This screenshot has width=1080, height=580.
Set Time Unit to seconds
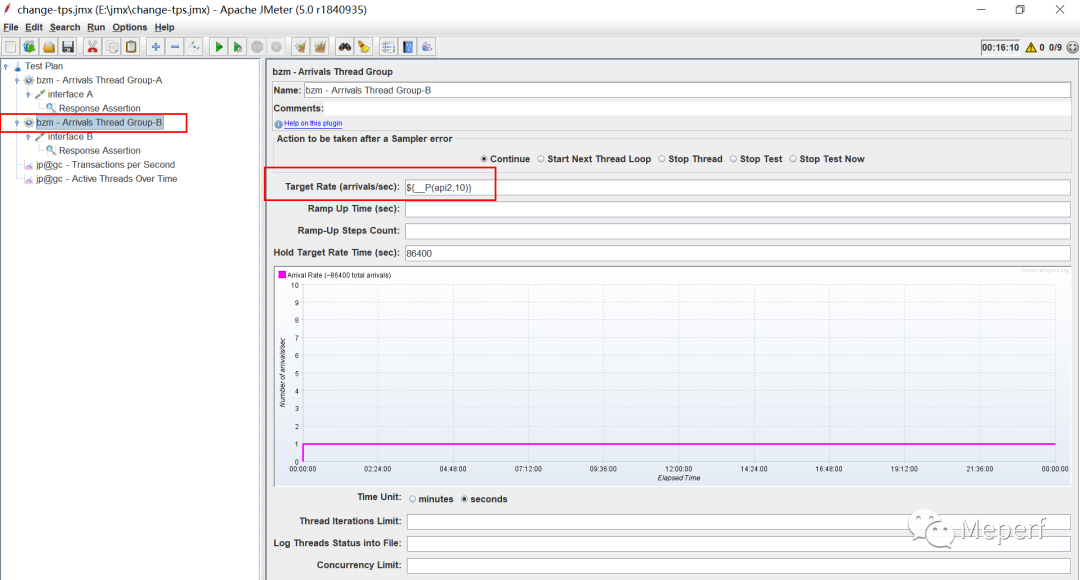tap(464, 499)
